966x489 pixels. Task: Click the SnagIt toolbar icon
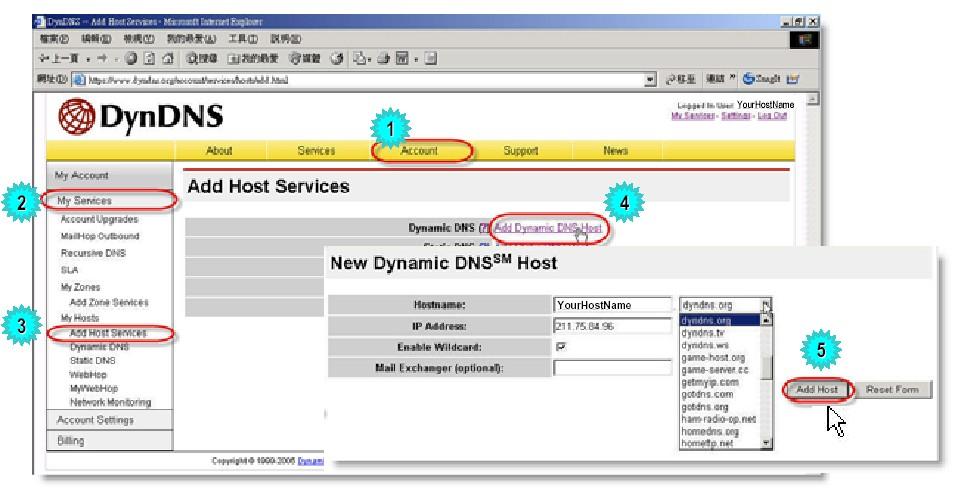tap(761, 79)
